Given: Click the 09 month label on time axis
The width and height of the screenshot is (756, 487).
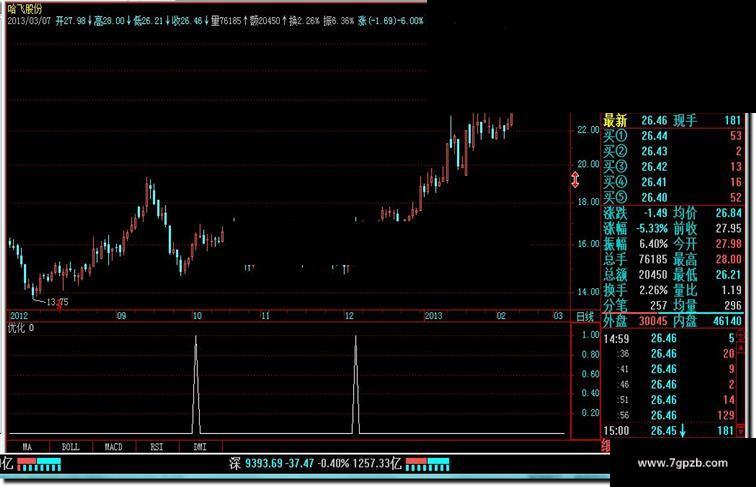Looking at the screenshot, I should (122, 316).
